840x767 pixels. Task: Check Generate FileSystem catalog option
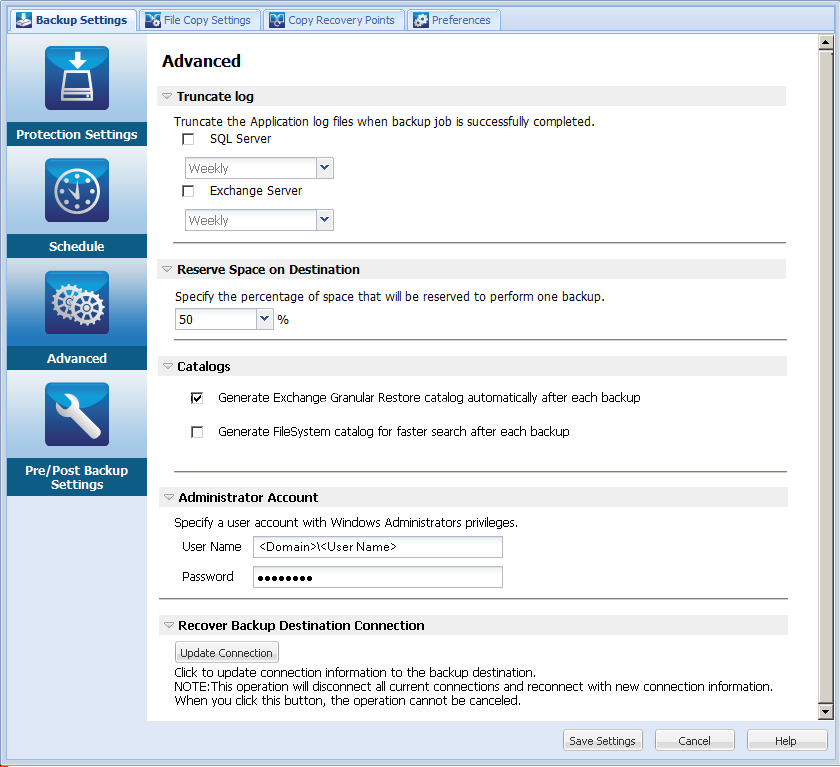coord(197,432)
